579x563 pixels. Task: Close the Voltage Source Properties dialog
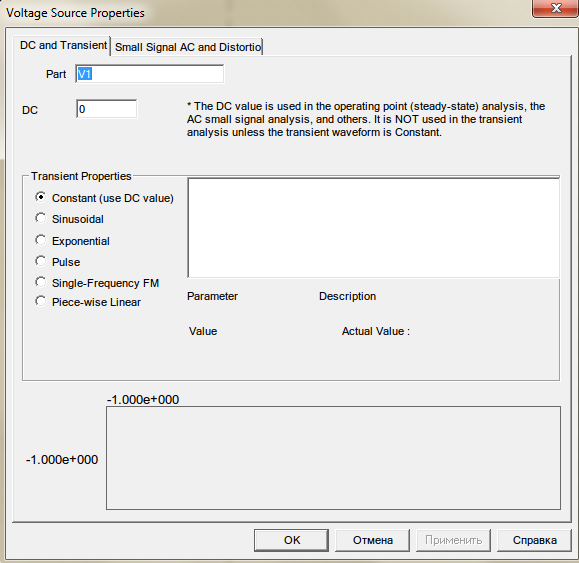(x=555, y=8)
